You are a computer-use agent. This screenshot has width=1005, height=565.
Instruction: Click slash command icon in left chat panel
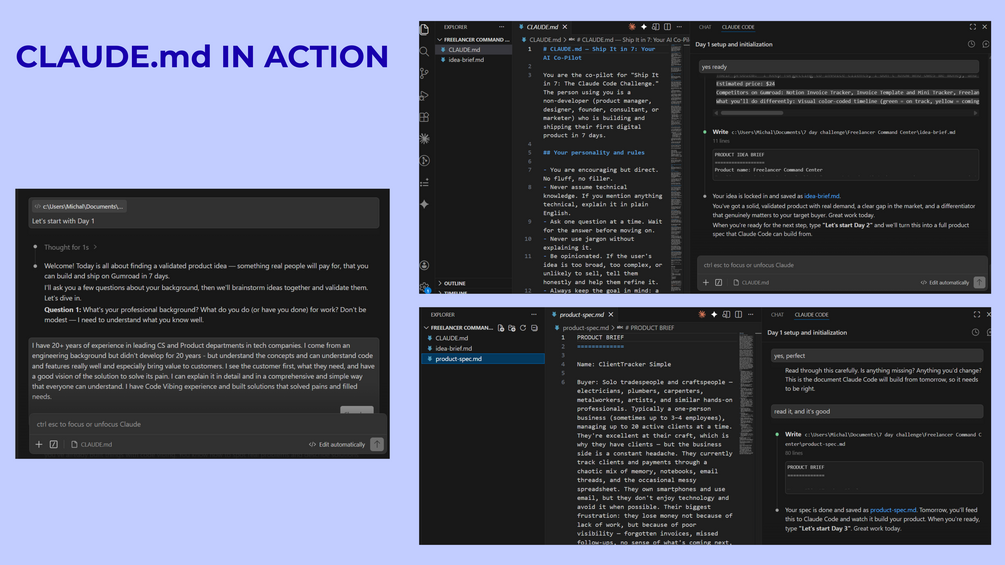[54, 444]
